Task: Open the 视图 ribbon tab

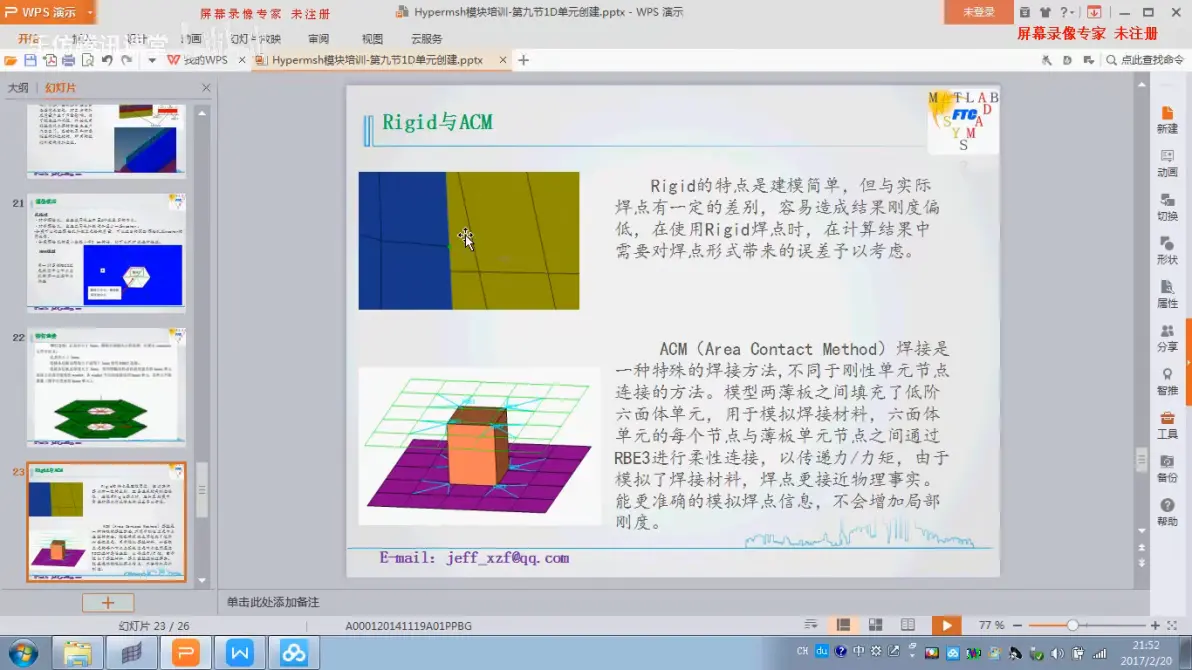Action: point(372,39)
